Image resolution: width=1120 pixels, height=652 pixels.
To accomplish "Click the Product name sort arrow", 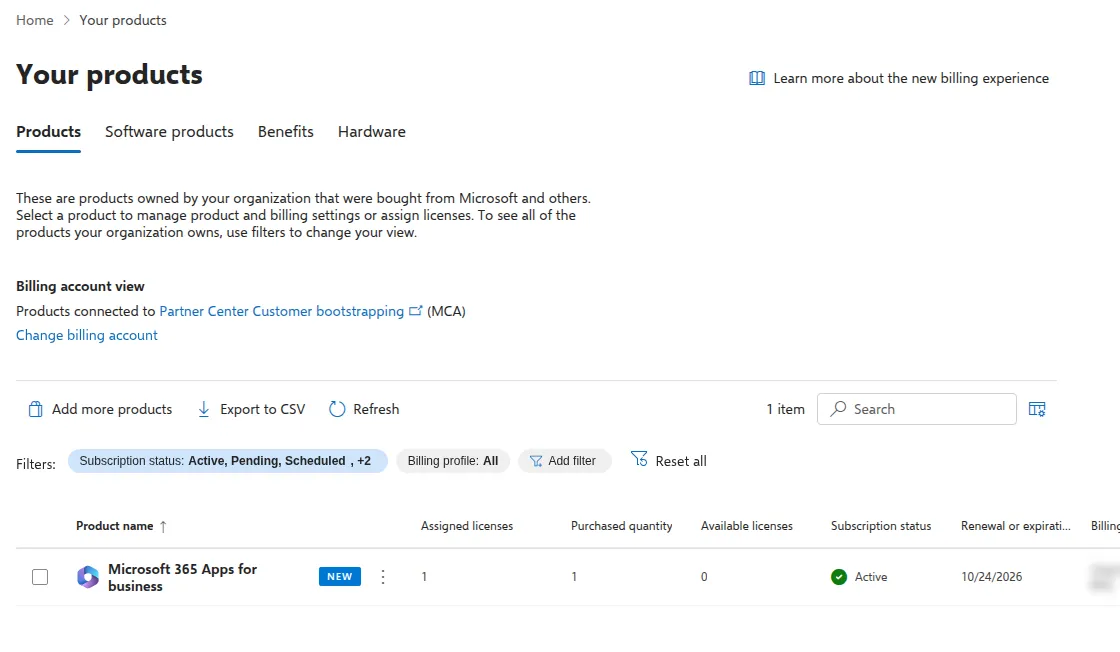I will (163, 526).
